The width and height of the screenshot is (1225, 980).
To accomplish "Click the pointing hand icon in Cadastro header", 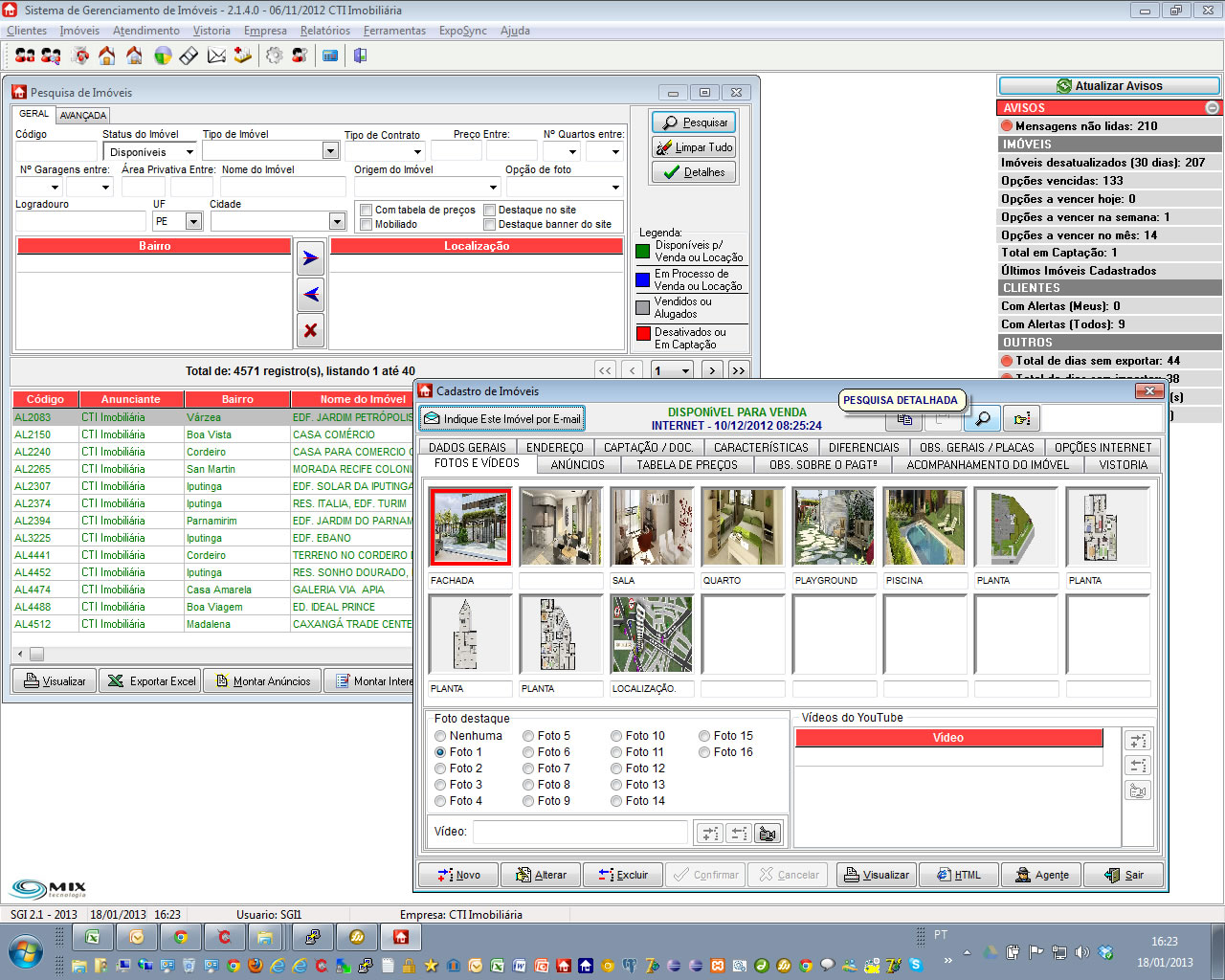I will pos(1022,418).
